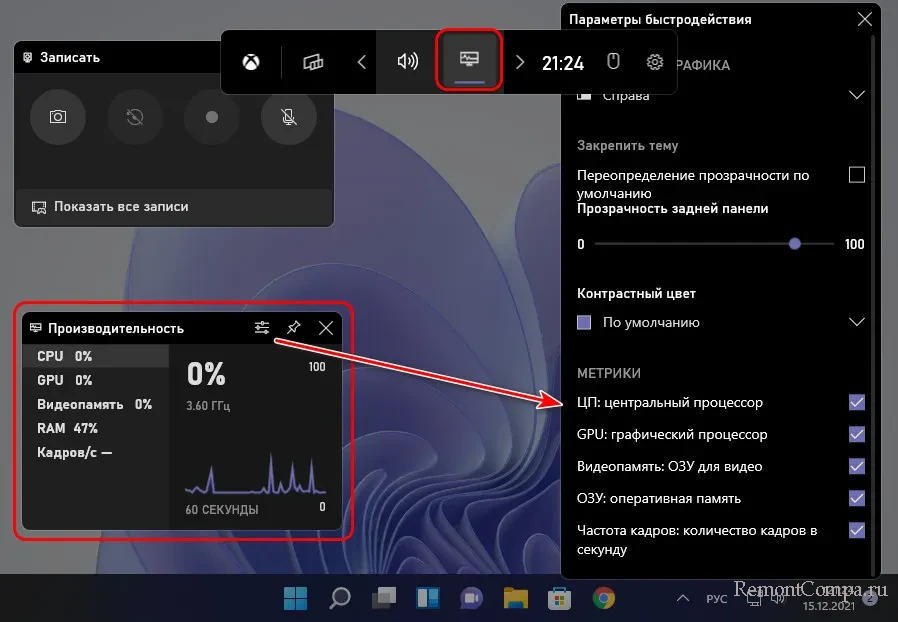Open performance options sliders icon

tap(262, 328)
